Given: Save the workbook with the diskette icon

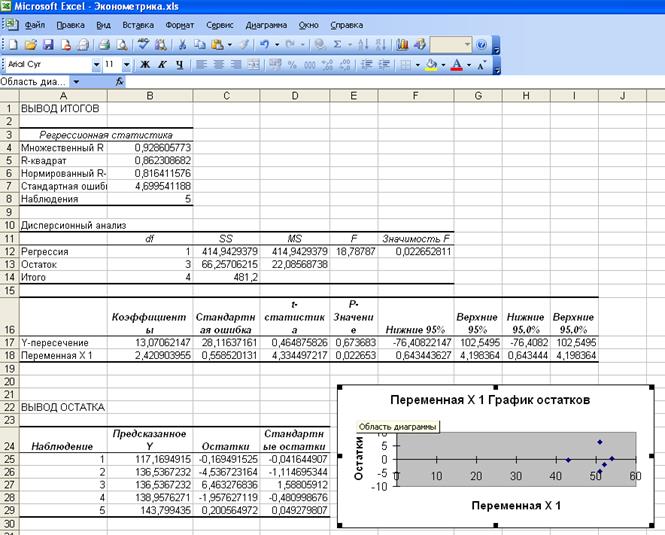Looking at the screenshot, I should 48,45.
